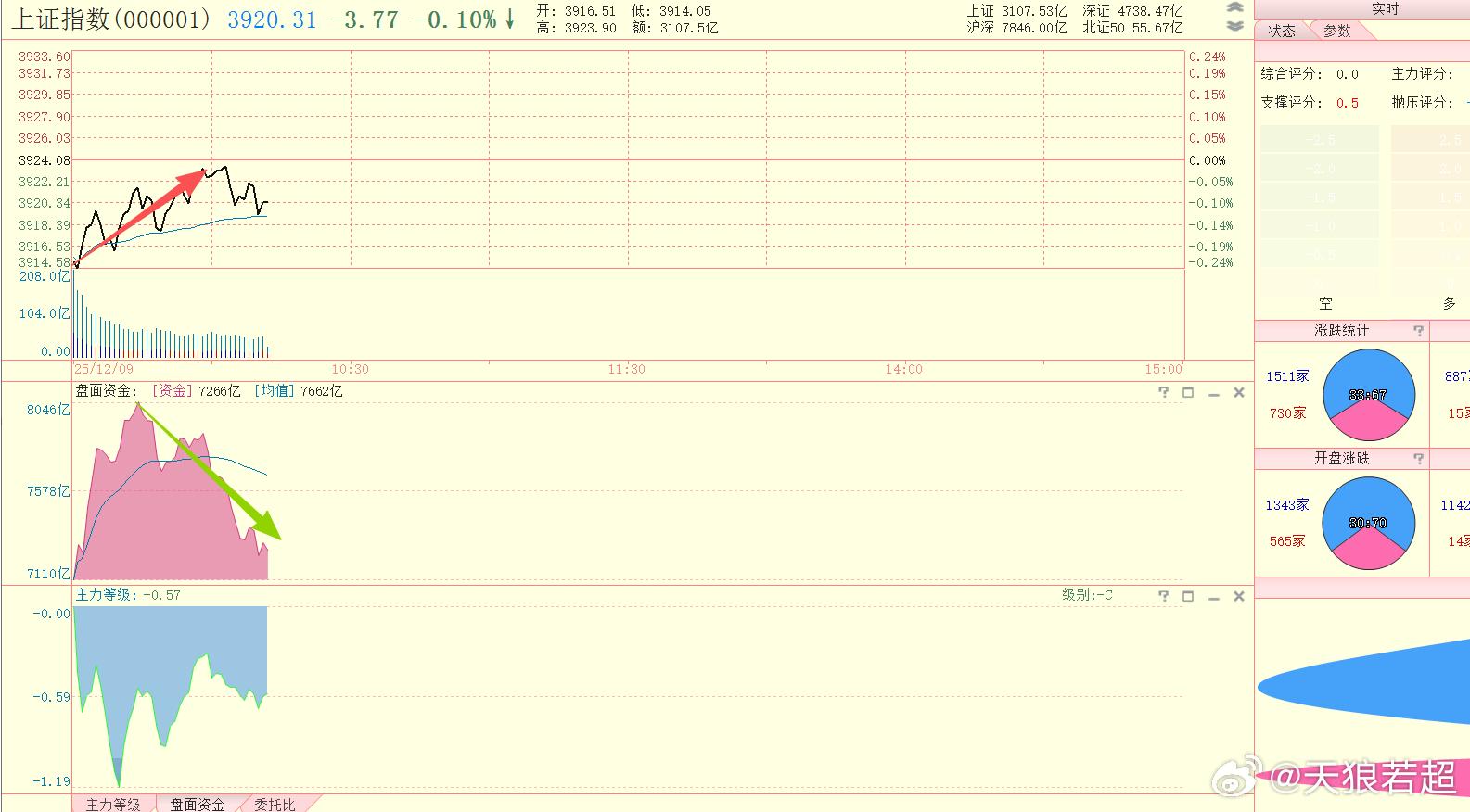Click the low price 3914.05
The width and height of the screenshot is (1470, 812).
pos(685,11)
